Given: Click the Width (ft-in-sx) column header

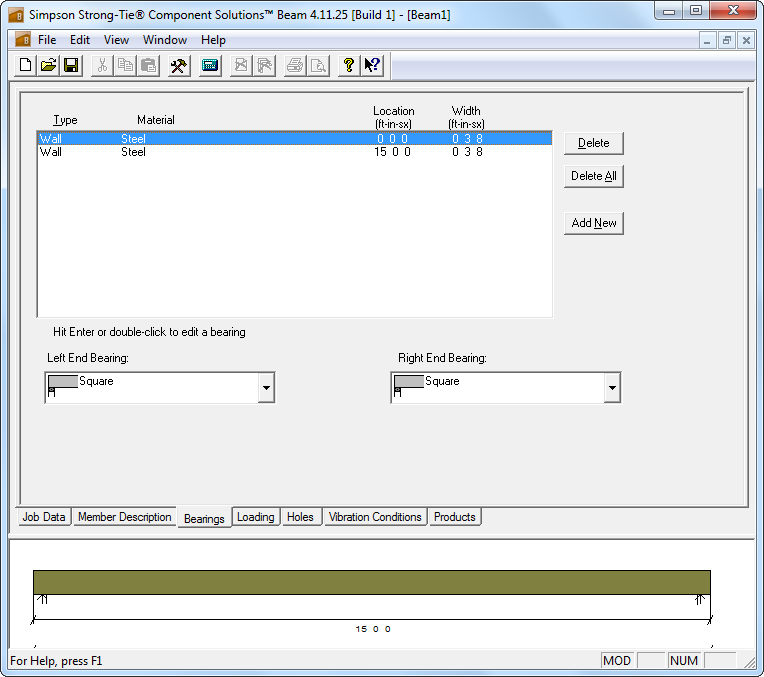Looking at the screenshot, I should (x=466, y=117).
